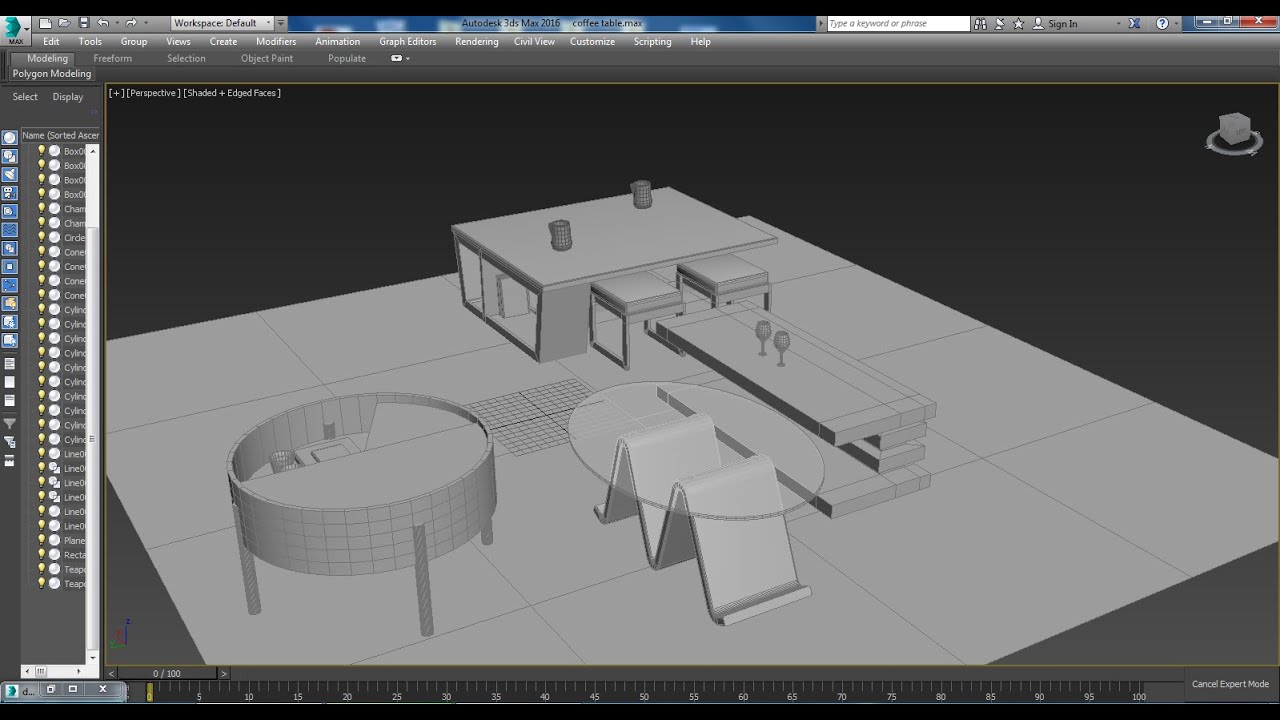Image resolution: width=1280 pixels, height=720 pixels.
Task: Click Sign In link
Action: pos(1063,23)
